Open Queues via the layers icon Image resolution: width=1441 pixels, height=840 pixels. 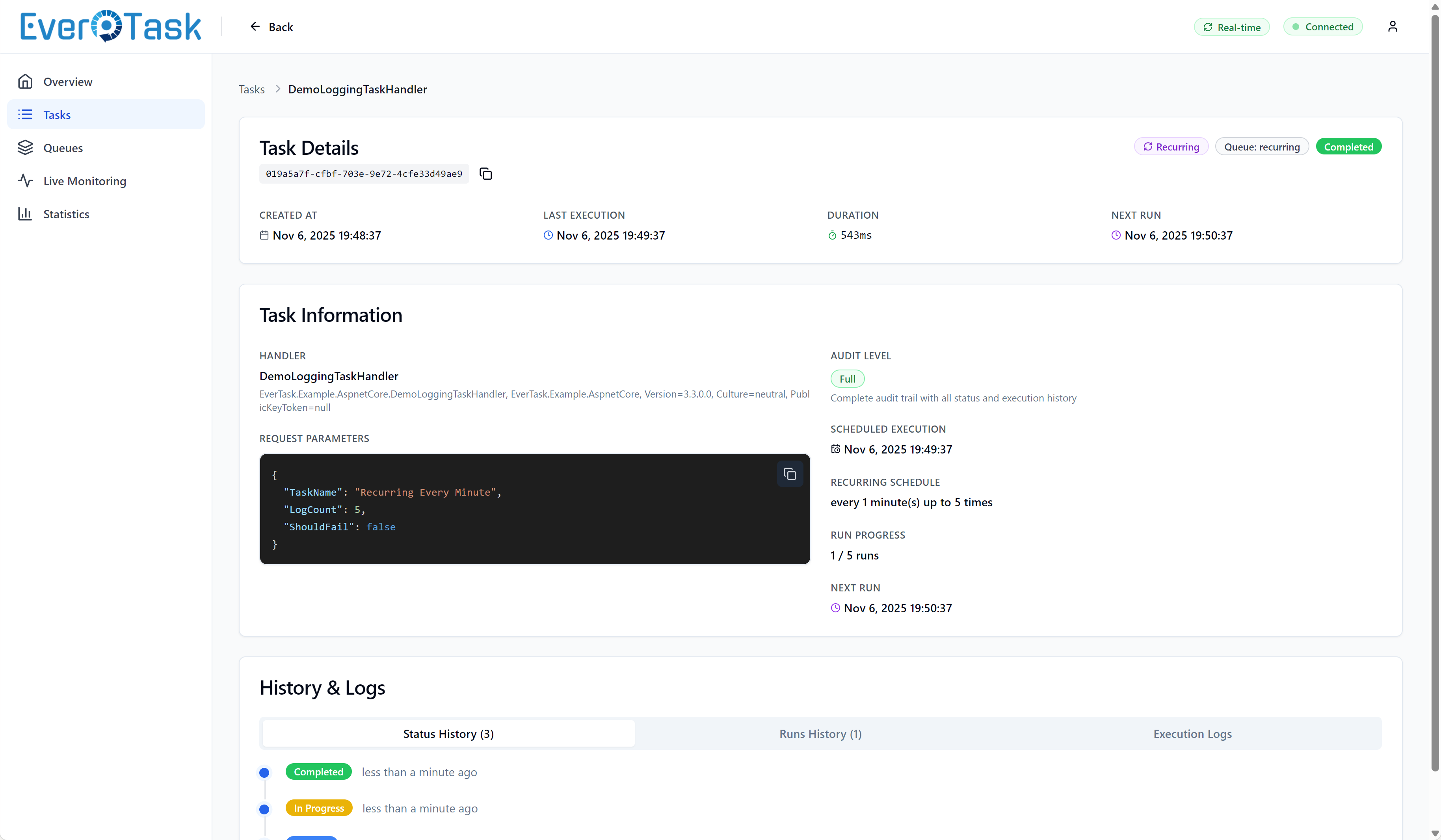[25, 147]
